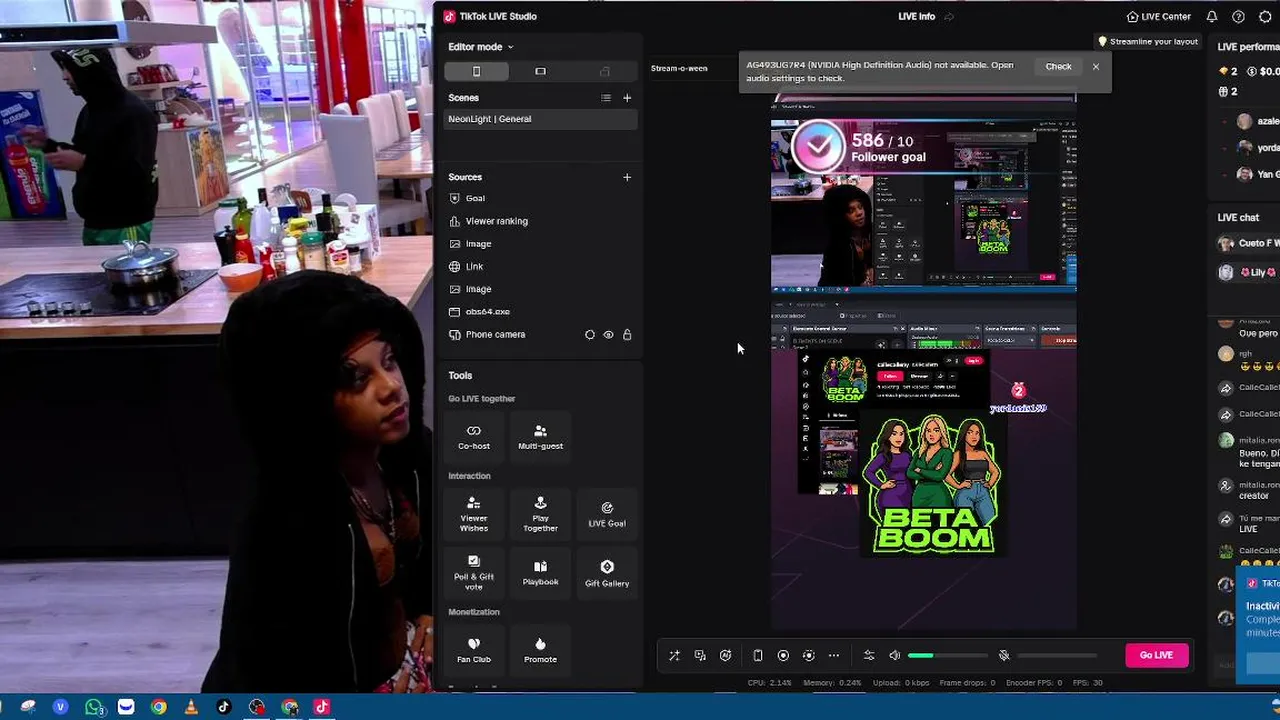Toggle Phone camera source visibility eye
Screen dimensions: 1280x720
pyautogui.click(x=608, y=335)
